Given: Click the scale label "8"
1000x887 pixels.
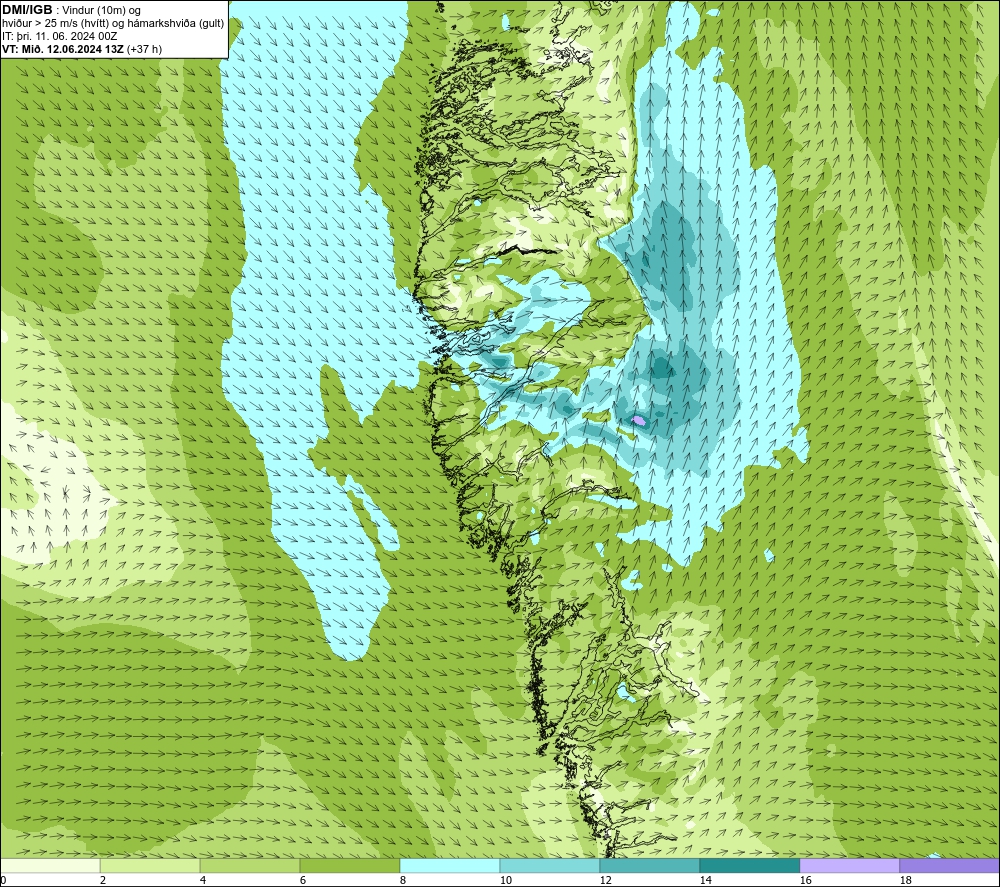Looking at the screenshot, I should tap(402, 881).
